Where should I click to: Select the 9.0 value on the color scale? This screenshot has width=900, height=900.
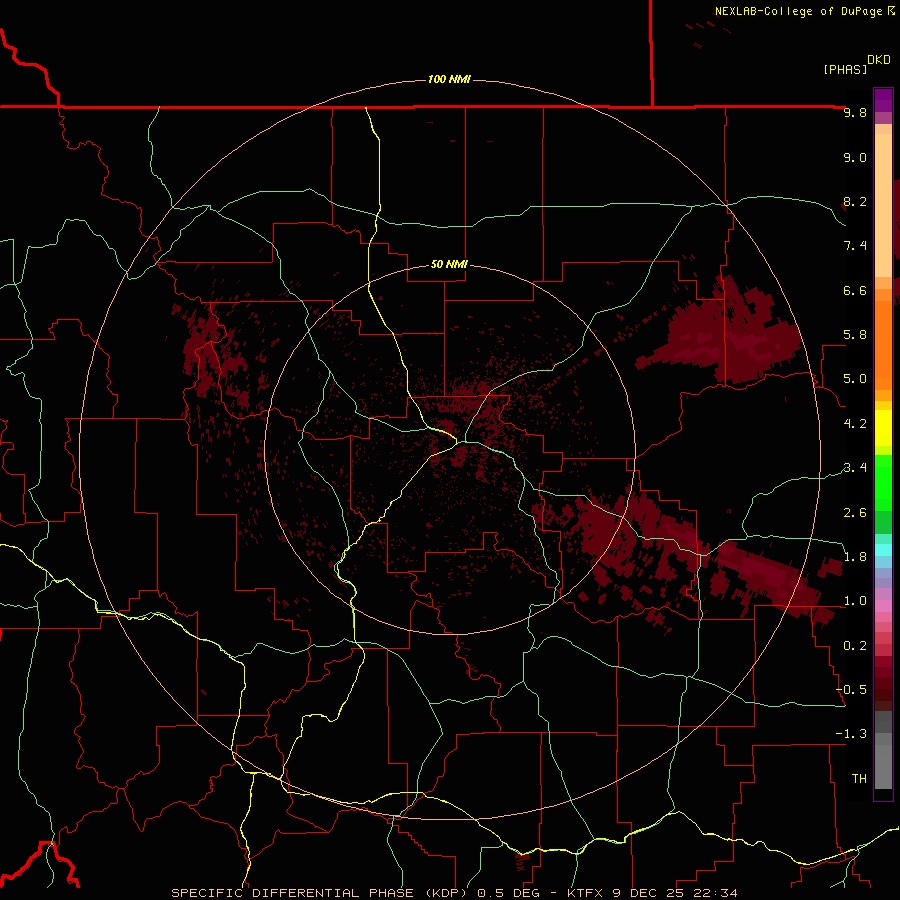tap(855, 157)
